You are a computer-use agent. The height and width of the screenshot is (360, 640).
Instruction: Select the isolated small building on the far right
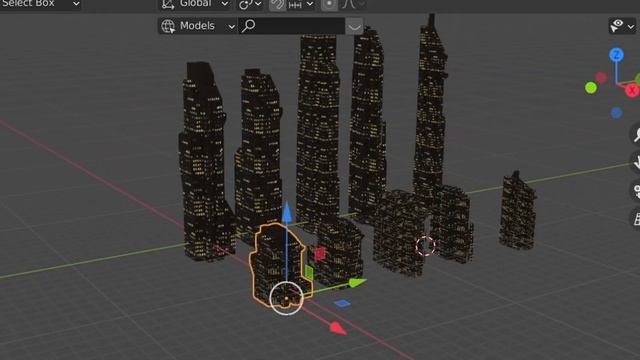click(x=518, y=212)
